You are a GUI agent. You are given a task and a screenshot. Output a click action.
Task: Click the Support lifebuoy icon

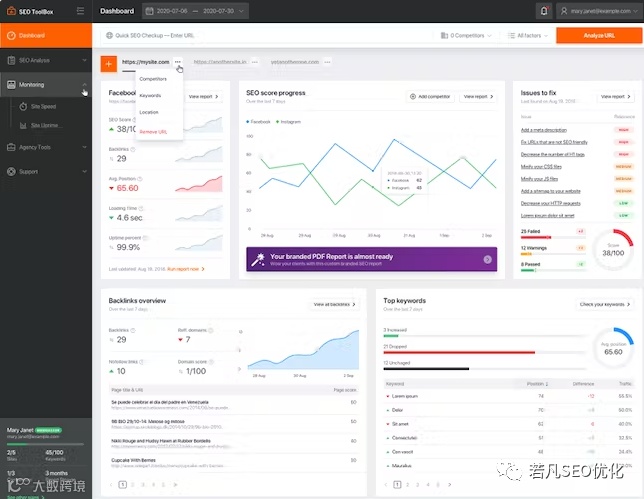coord(11,172)
